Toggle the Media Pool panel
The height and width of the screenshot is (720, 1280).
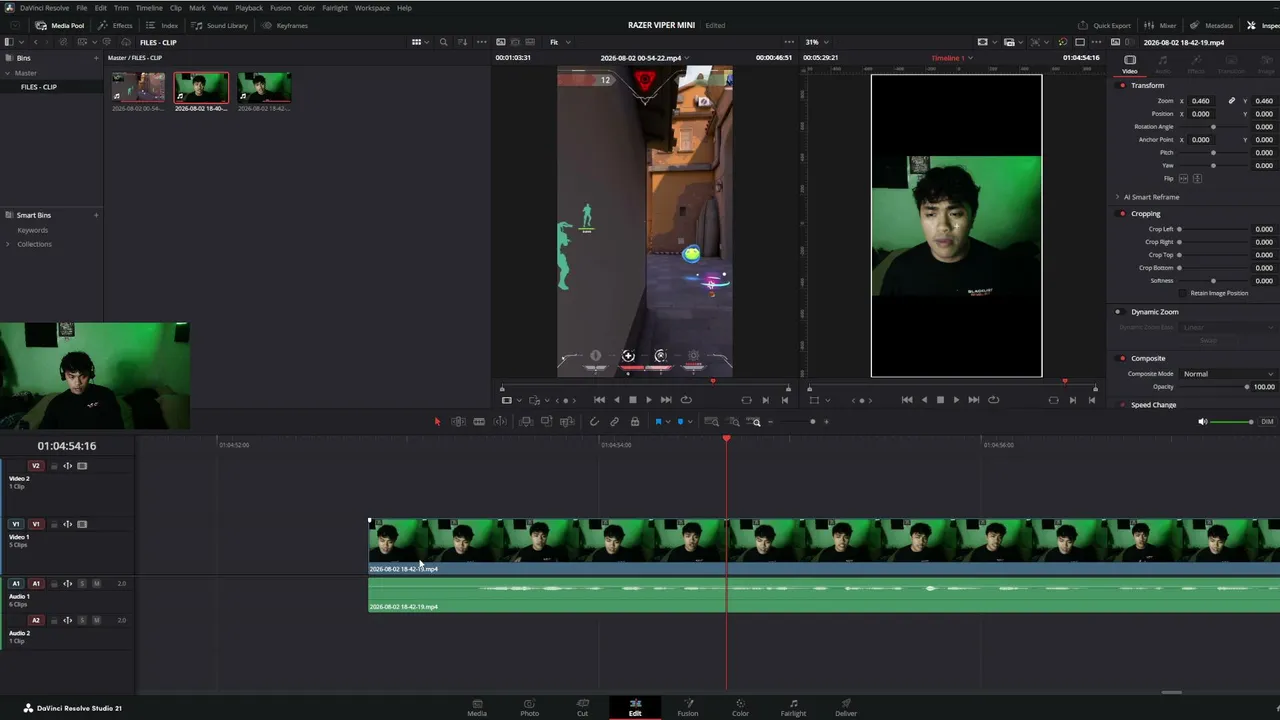pyautogui.click(x=60, y=25)
